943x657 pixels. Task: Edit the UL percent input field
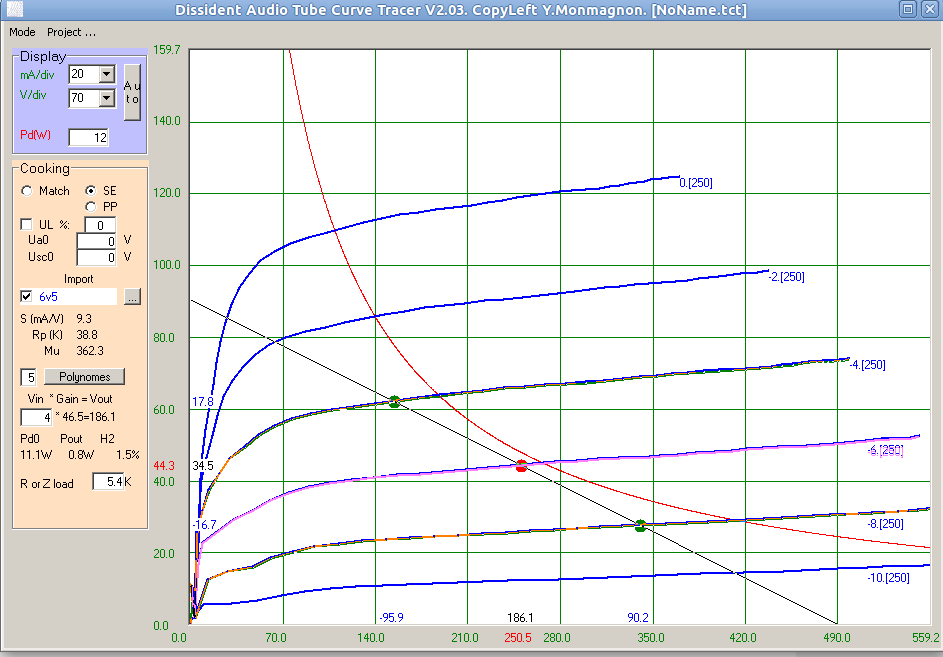point(100,225)
